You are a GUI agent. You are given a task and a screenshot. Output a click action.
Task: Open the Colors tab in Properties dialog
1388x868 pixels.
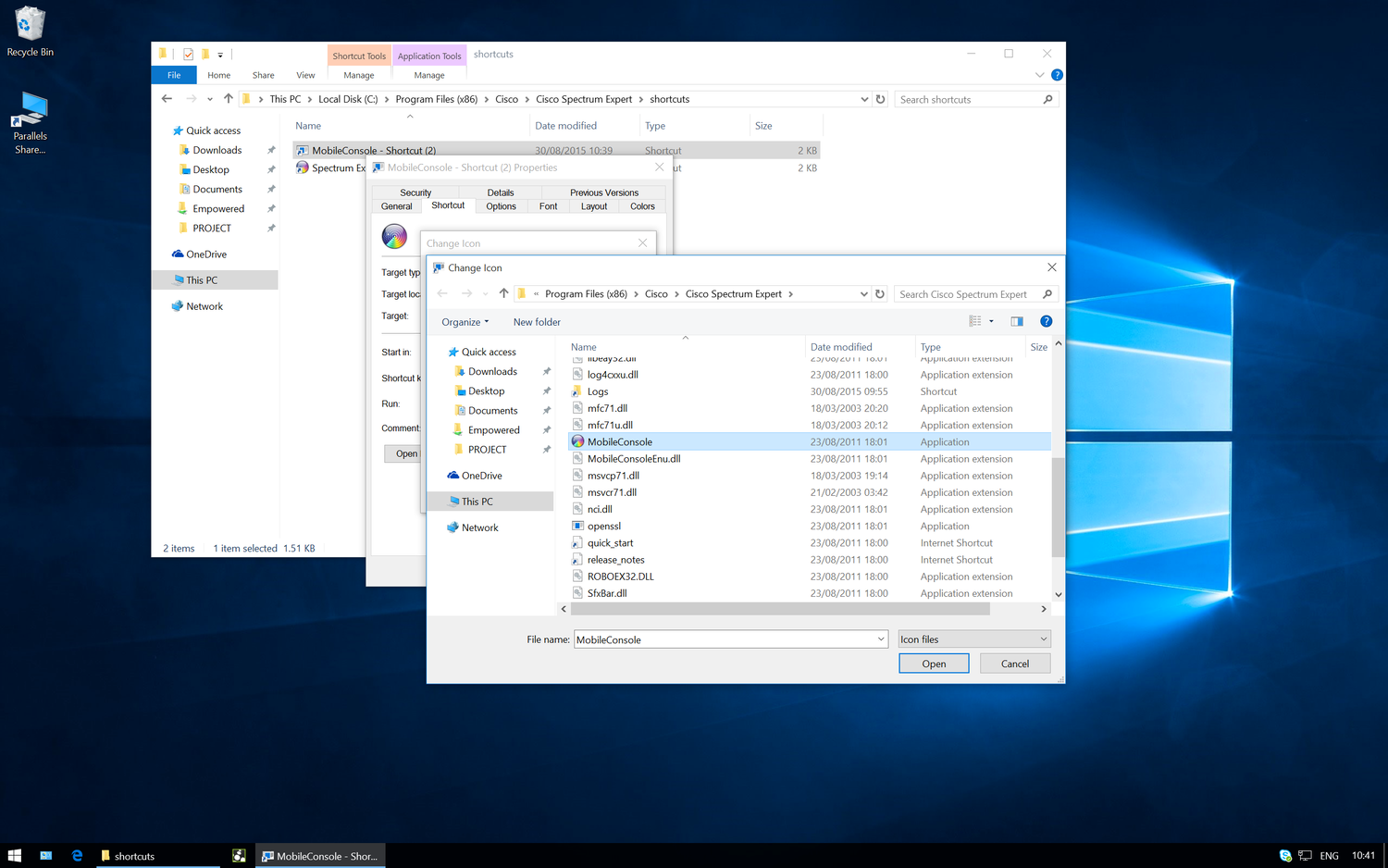[642, 206]
